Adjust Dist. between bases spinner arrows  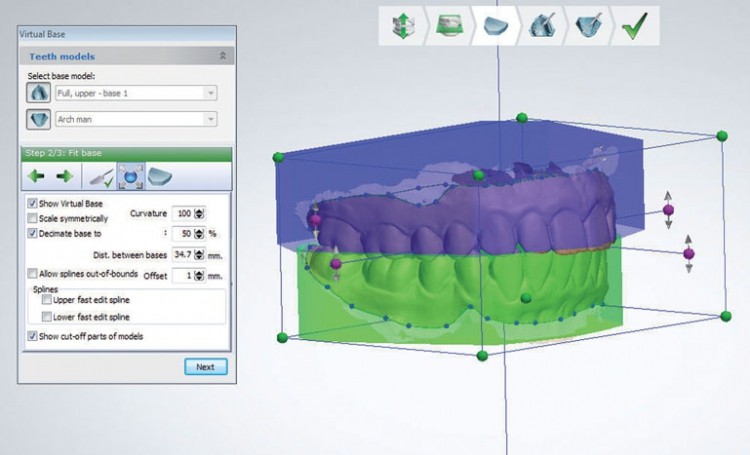(199, 255)
